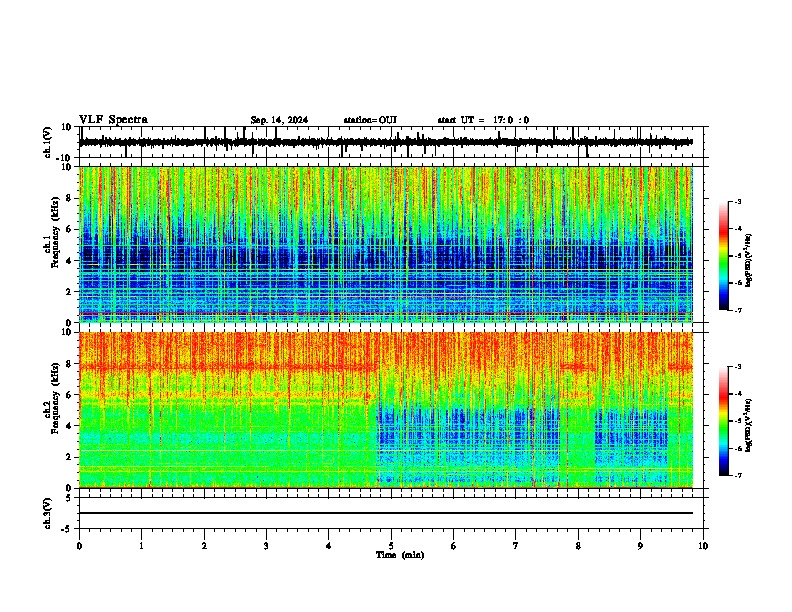
Task: Click time axis tick label "7"
Action: [x=516, y=546]
